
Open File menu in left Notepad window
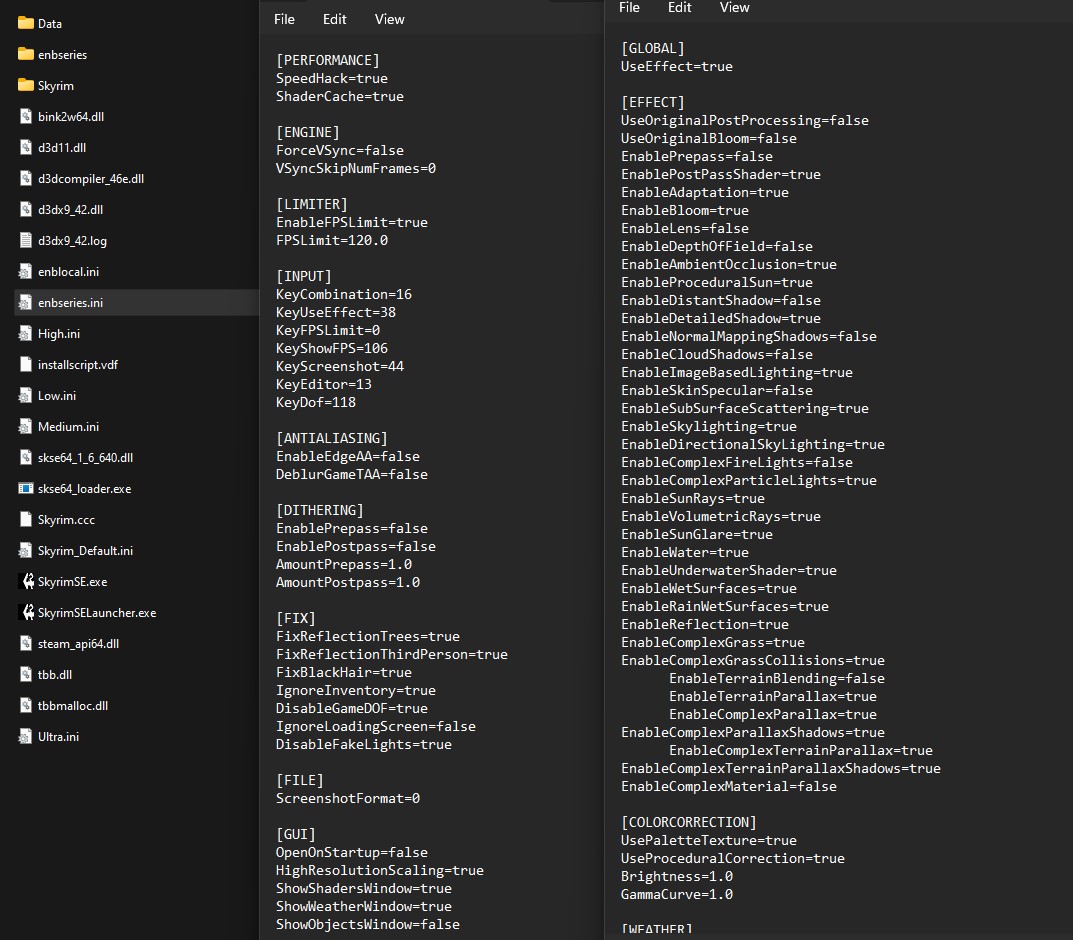click(284, 19)
